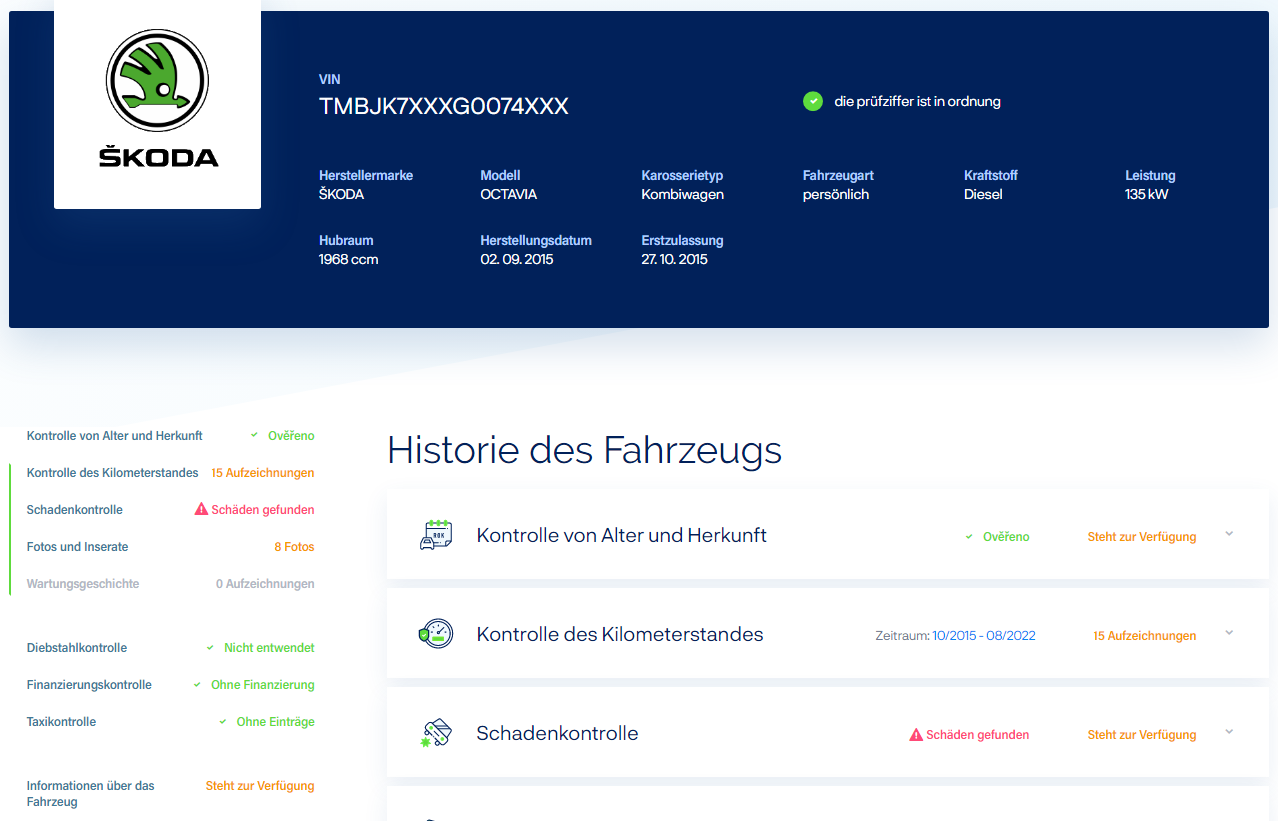Click green check beside sidebar Ověřeno

tap(254, 436)
